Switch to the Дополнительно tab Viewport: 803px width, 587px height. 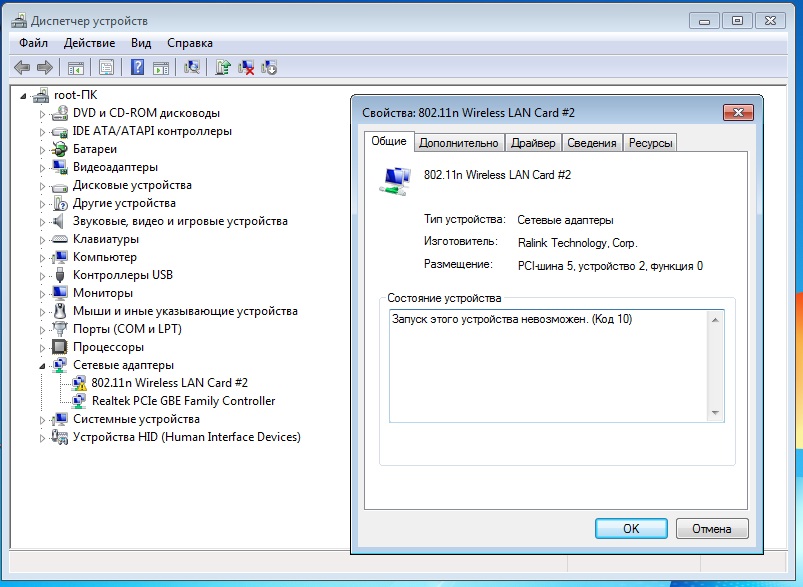click(x=458, y=143)
